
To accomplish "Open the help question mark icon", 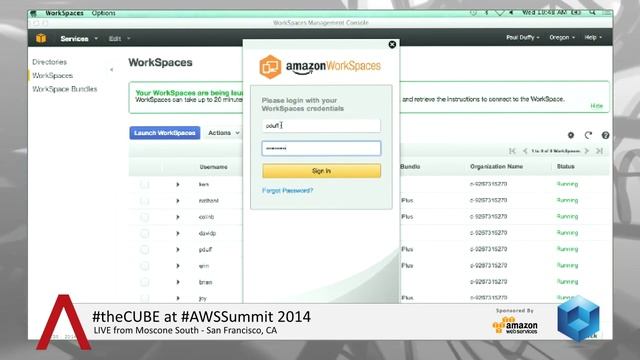I will point(605,135).
